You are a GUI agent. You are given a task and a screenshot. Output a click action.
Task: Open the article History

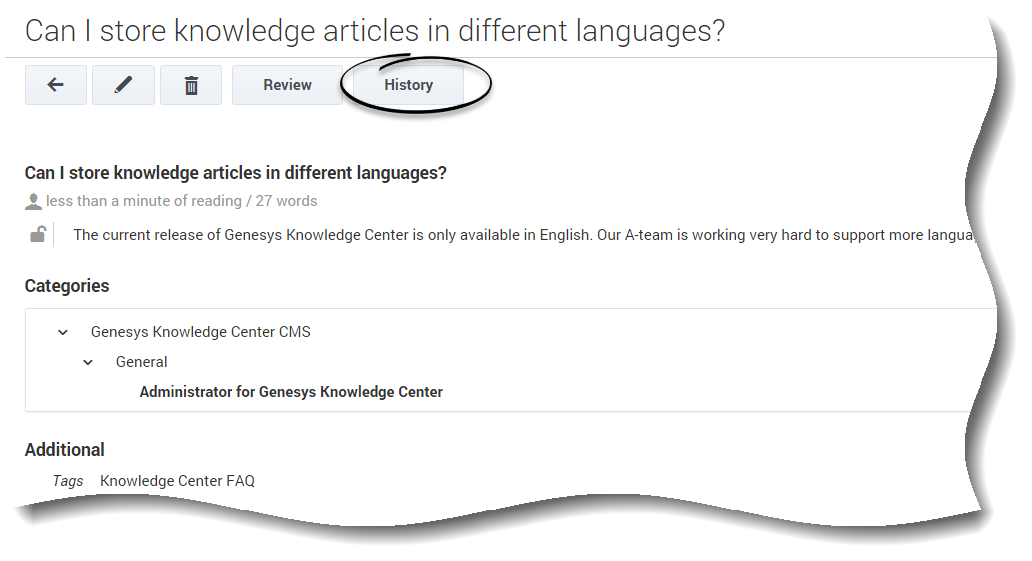pyautogui.click(x=408, y=85)
